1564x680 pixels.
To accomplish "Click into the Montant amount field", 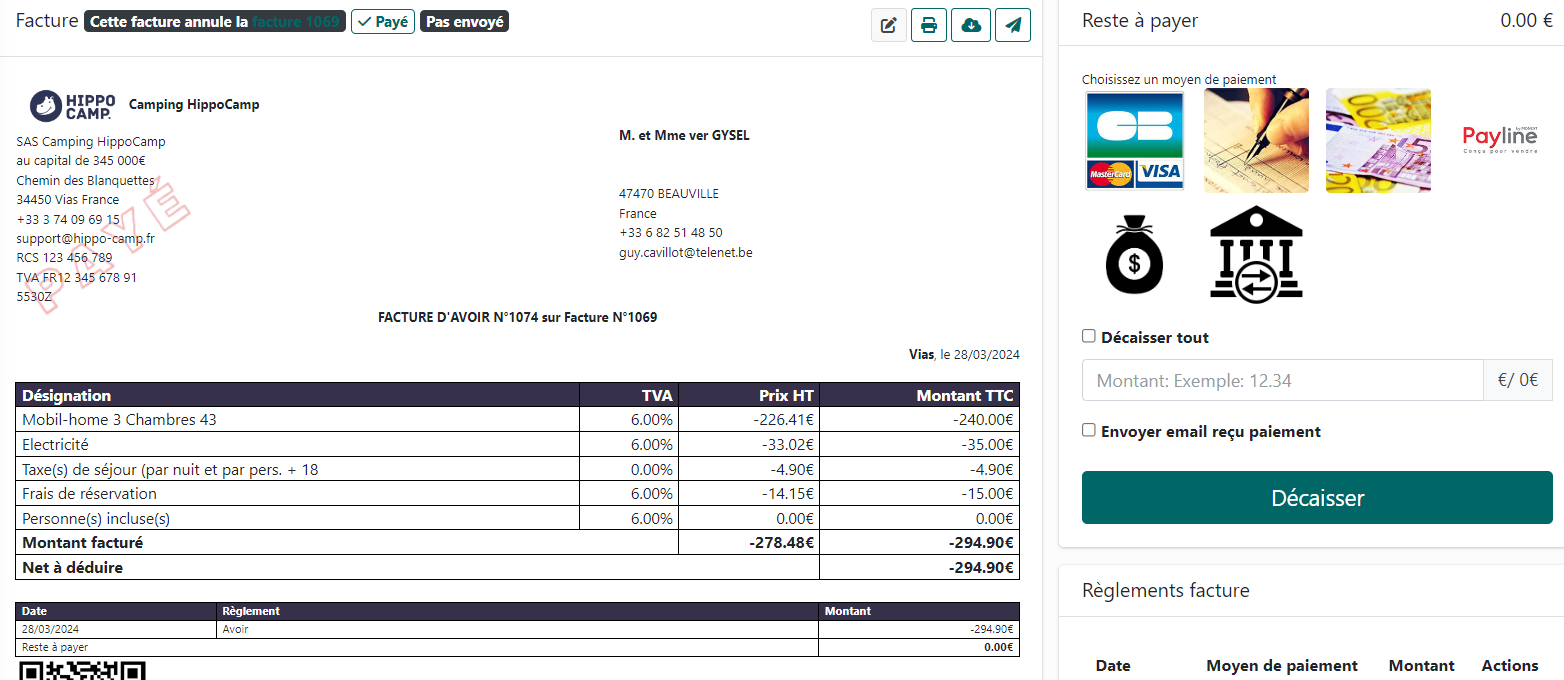I will (1282, 380).
